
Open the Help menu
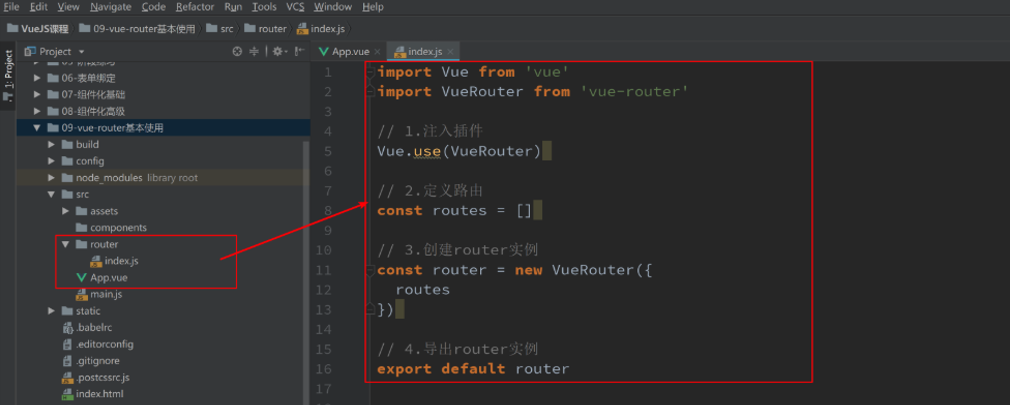point(373,7)
